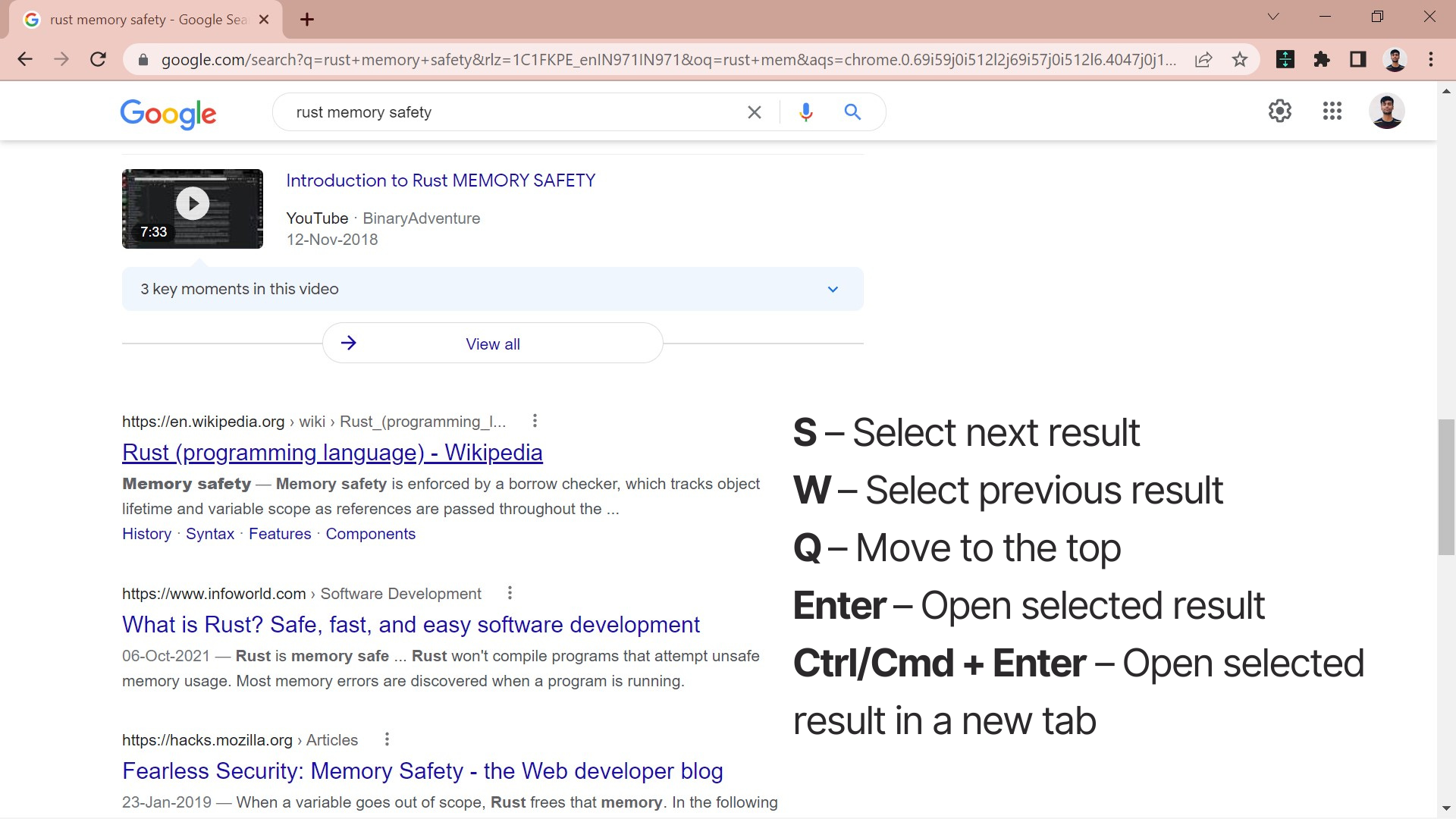Open three-dot menu beside InfoWorld result

(x=510, y=593)
